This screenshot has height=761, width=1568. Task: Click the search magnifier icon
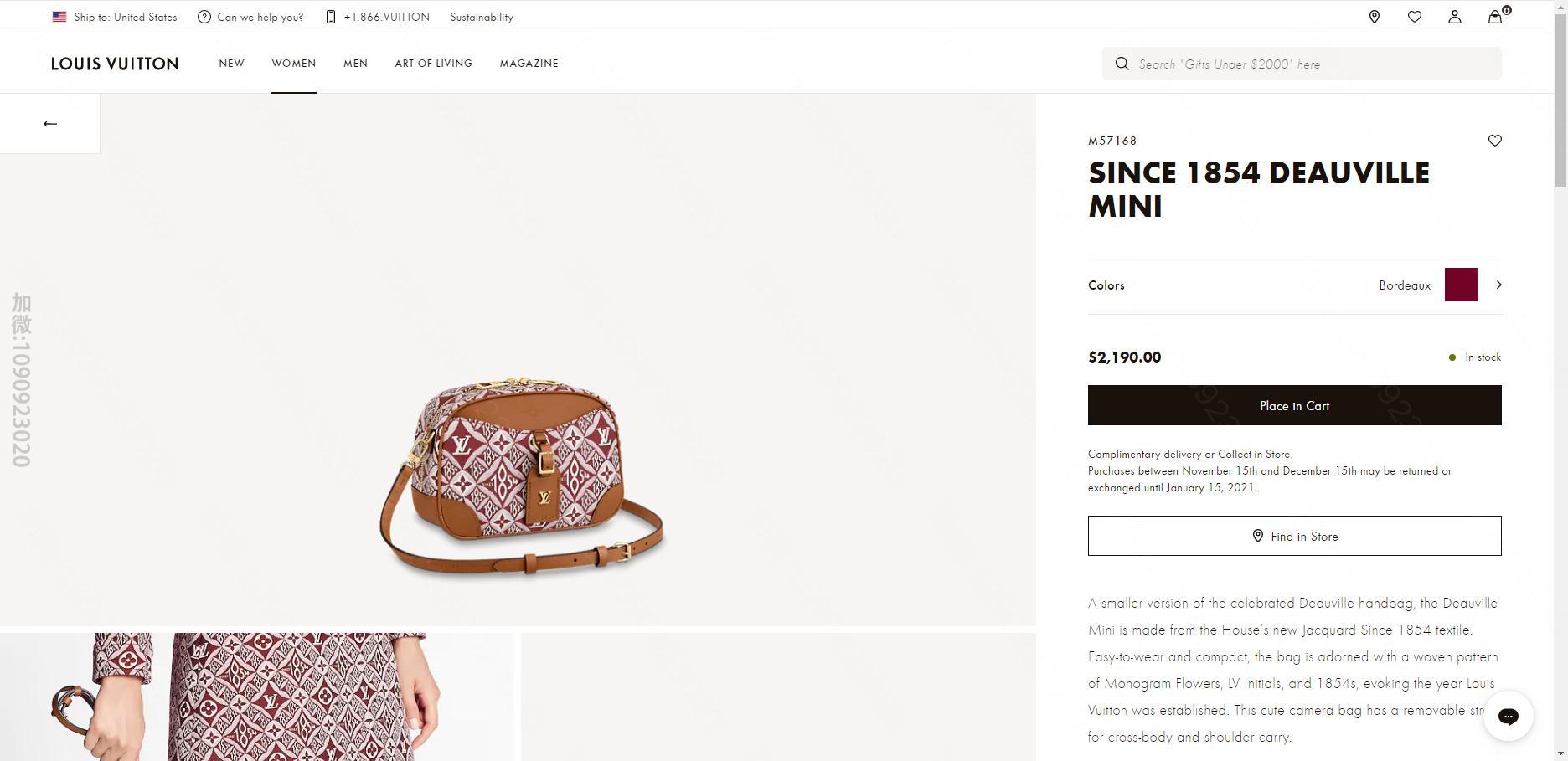(x=1122, y=64)
